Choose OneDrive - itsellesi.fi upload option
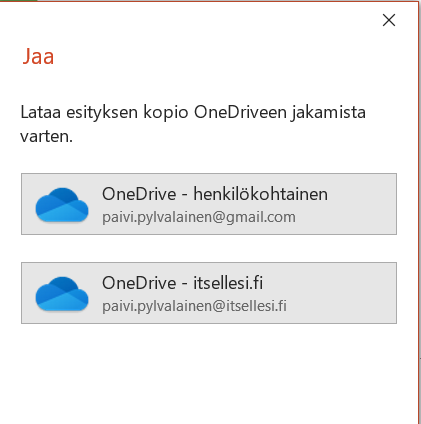This screenshot has height=424, width=421. [x=209, y=293]
